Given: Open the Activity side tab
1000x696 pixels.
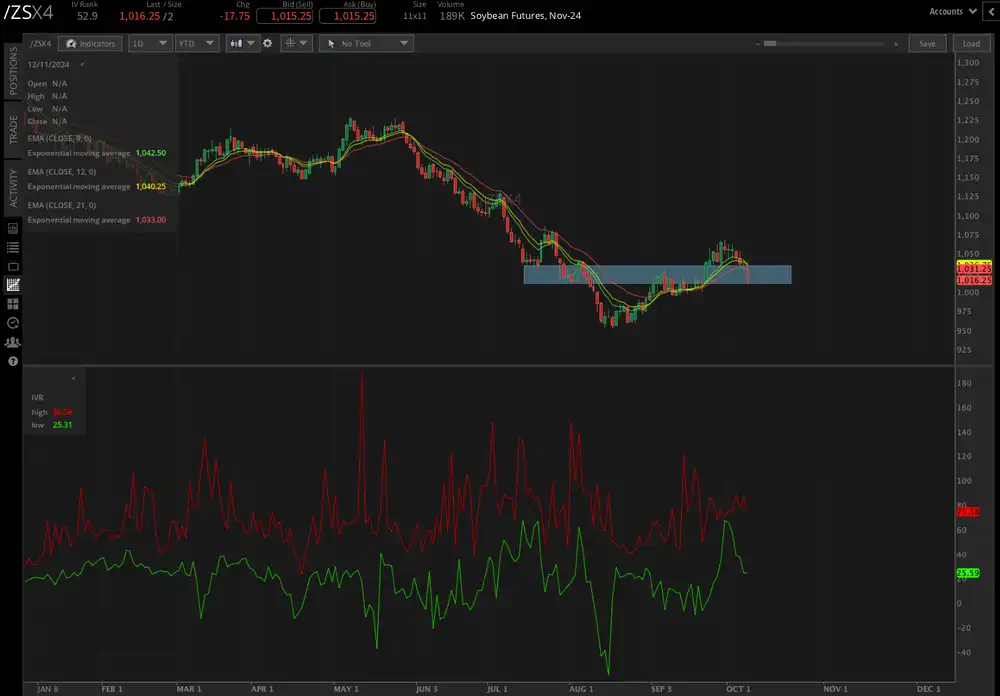Looking at the screenshot, I should coord(13,186).
